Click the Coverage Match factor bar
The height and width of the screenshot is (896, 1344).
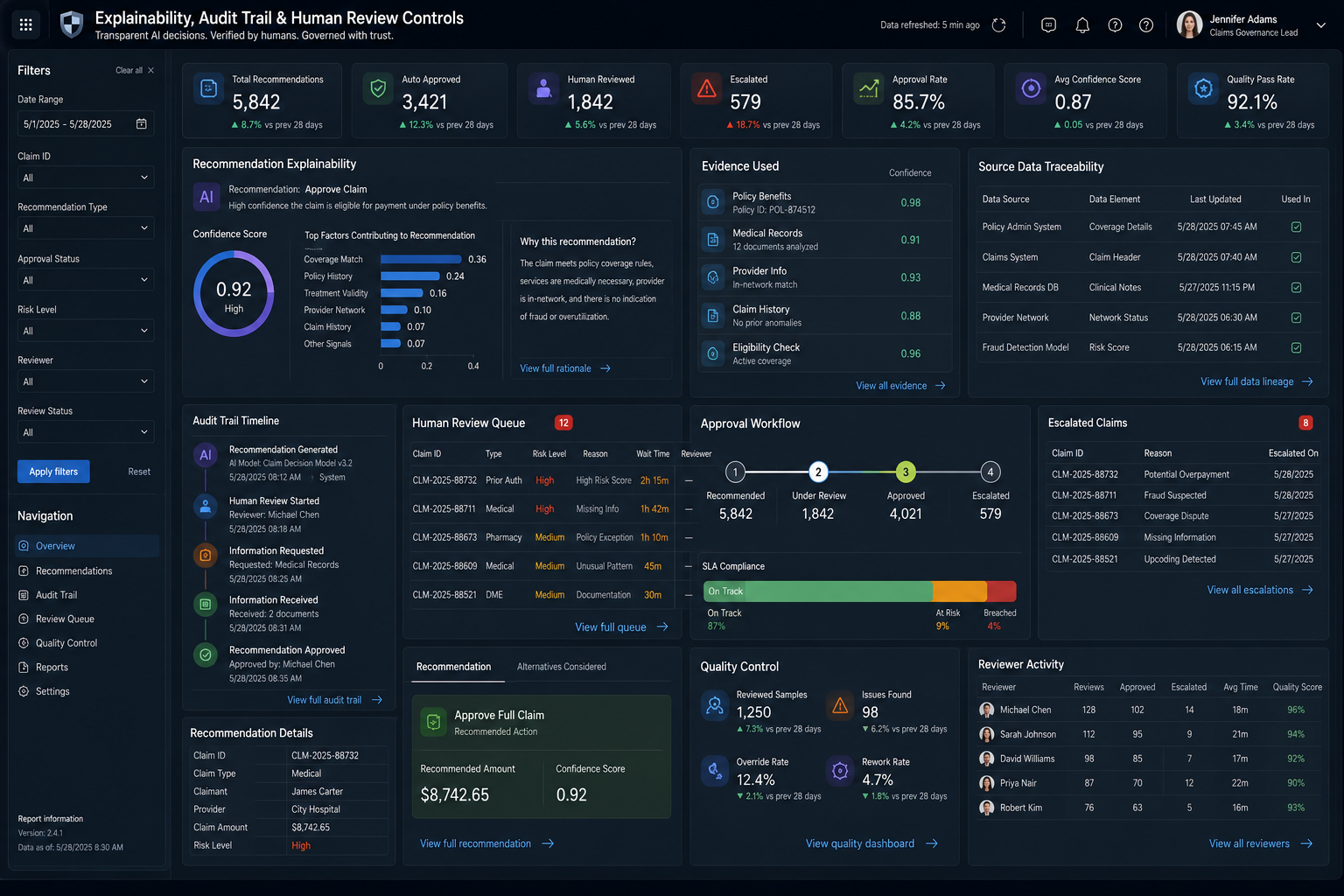tap(421, 259)
